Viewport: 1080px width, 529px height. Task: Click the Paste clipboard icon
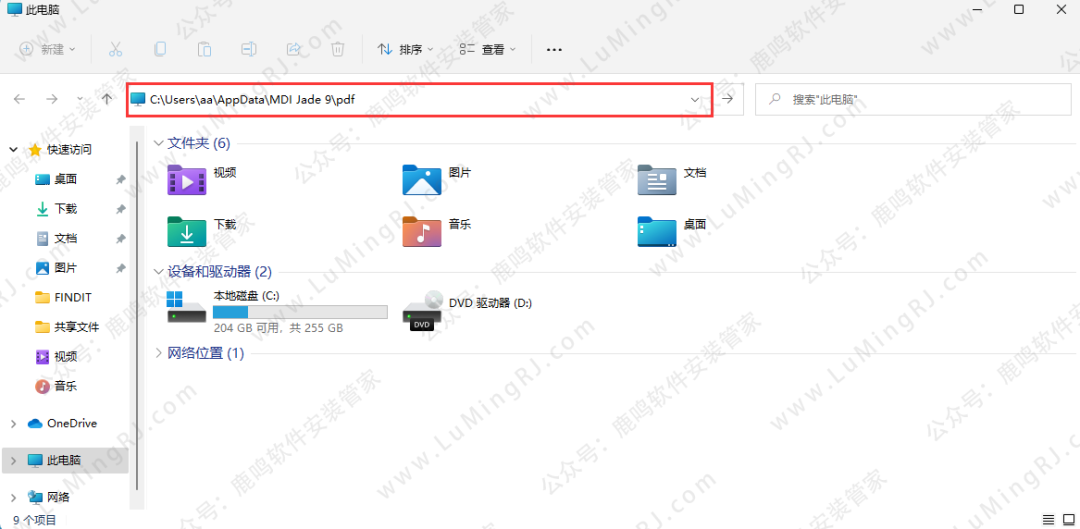click(x=204, y=49)
